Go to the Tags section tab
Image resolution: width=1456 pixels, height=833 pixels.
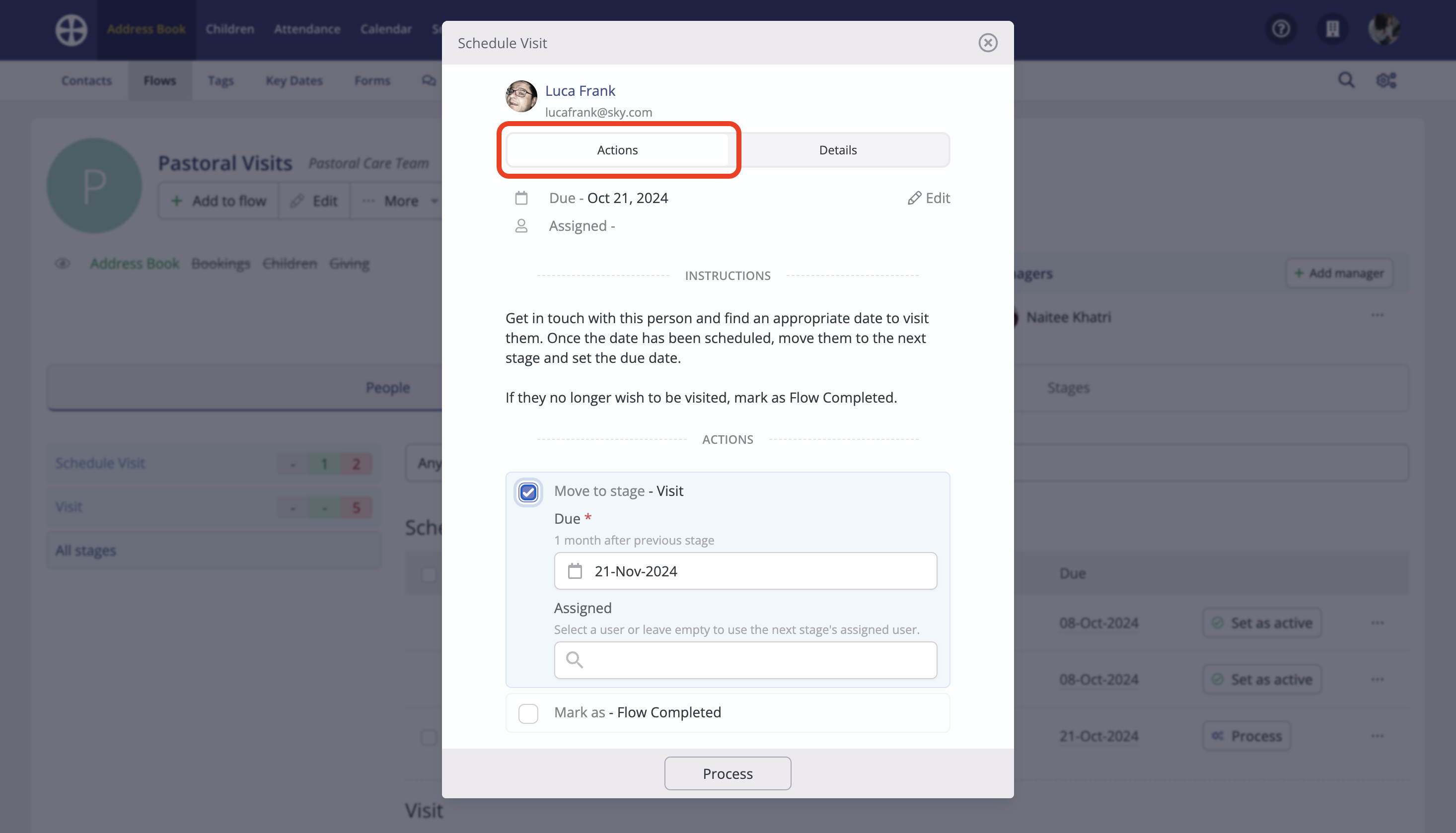coord(220,80)
